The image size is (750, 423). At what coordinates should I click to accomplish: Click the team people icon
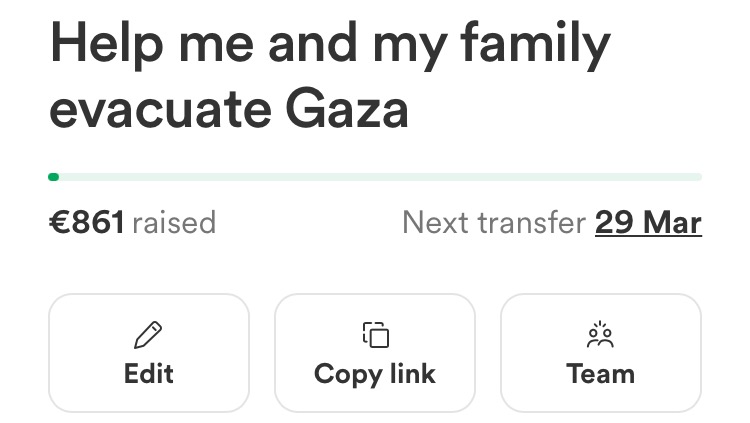coord(600,335)
